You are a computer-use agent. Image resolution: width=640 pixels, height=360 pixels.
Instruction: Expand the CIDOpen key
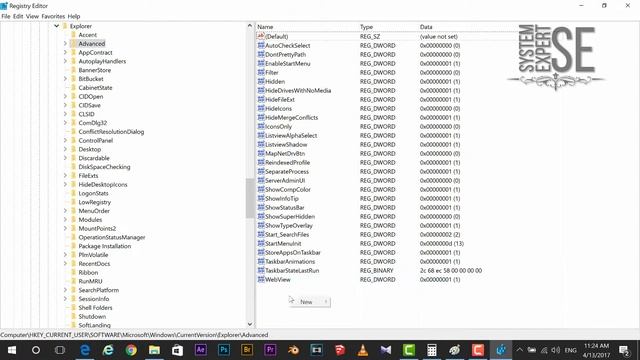65,96
